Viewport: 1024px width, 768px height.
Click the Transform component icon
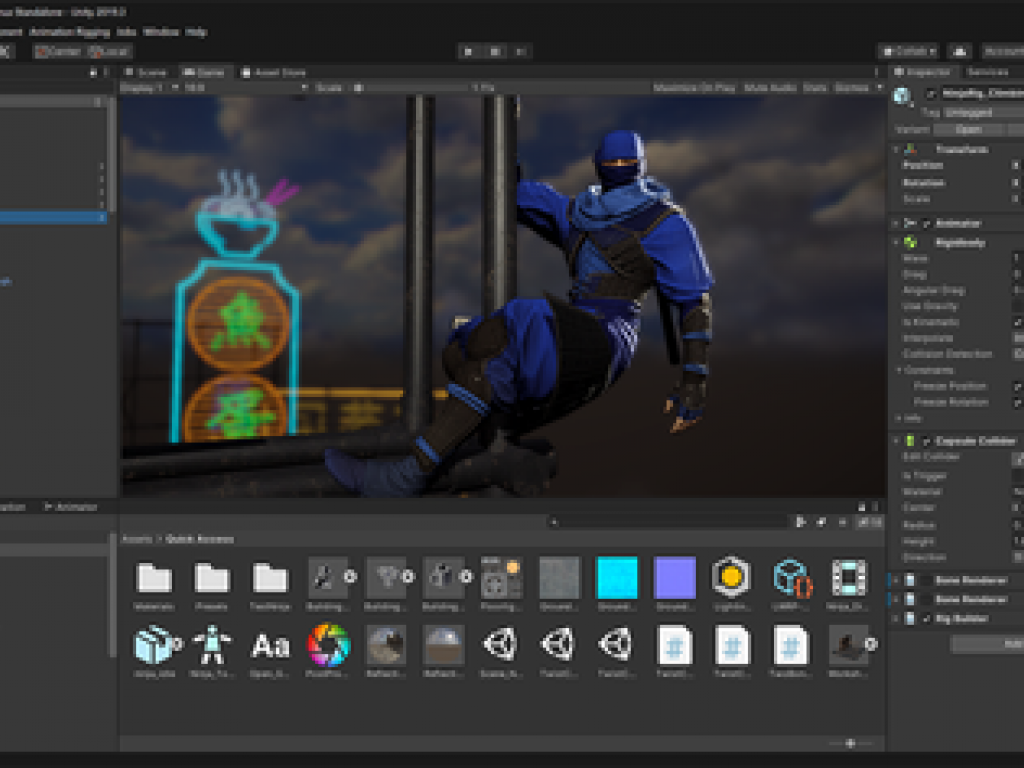tap(910, 150)
